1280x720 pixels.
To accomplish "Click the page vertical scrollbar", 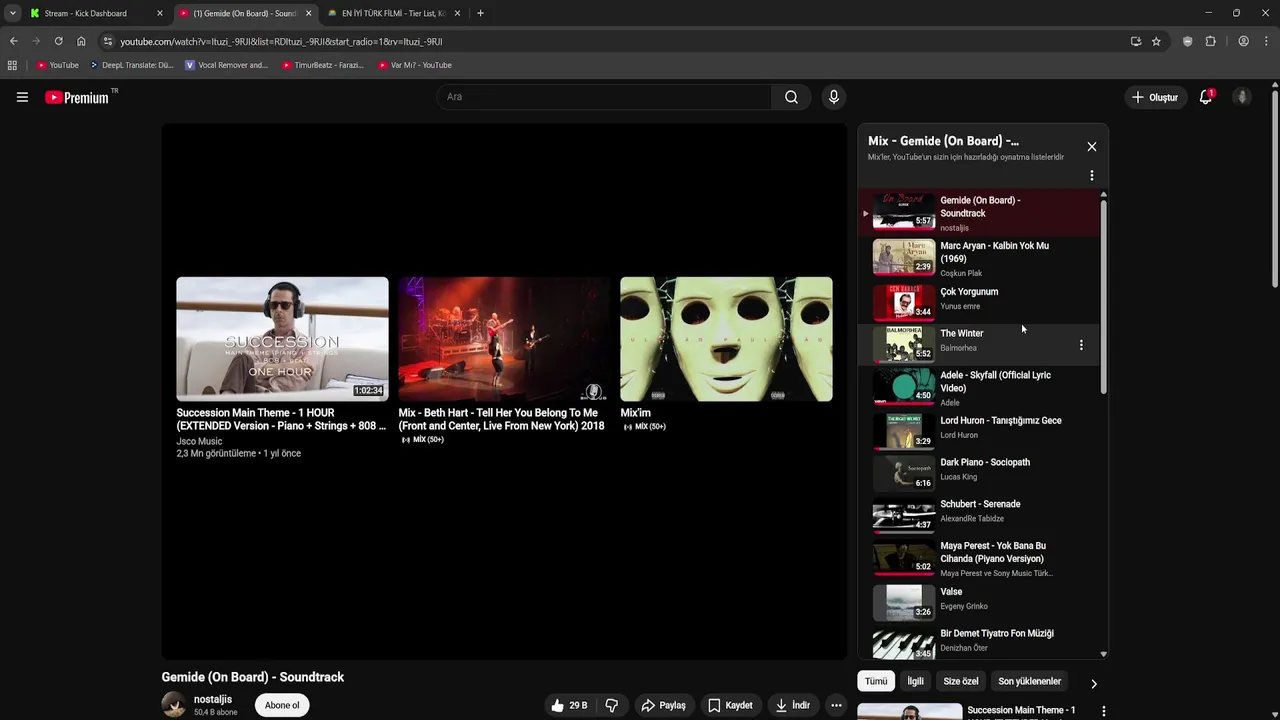I will 1275,190.
